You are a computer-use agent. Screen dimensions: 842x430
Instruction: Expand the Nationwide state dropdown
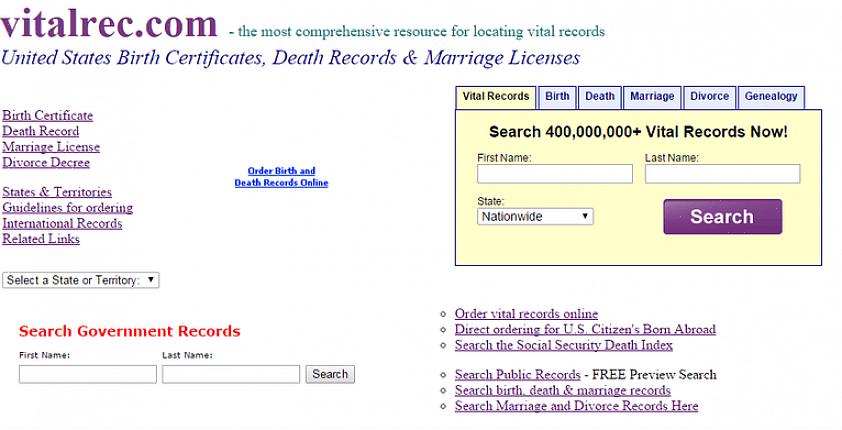click(x=535, y=216)
